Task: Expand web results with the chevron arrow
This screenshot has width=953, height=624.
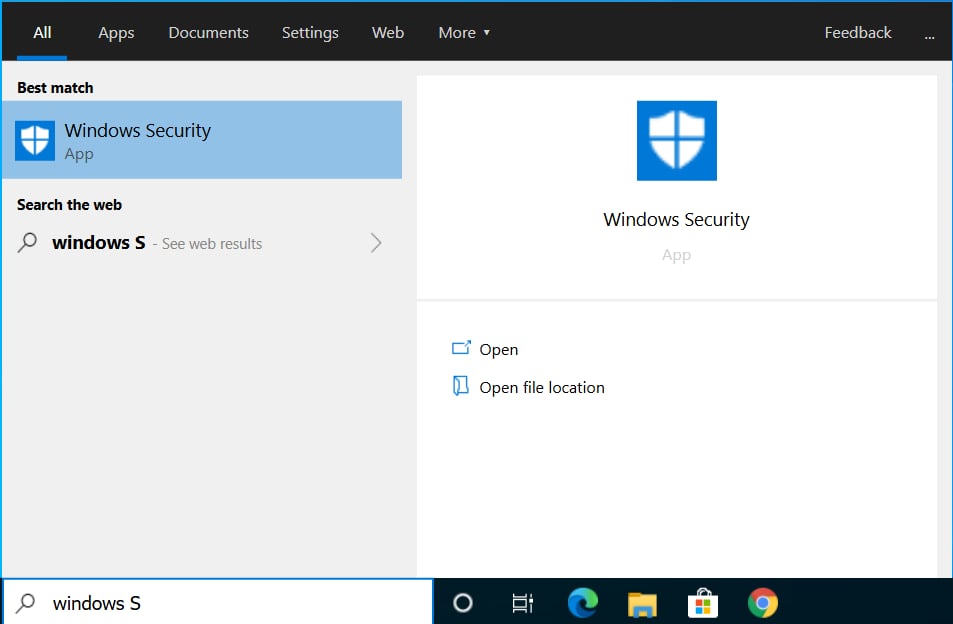Action: (376, 242)
